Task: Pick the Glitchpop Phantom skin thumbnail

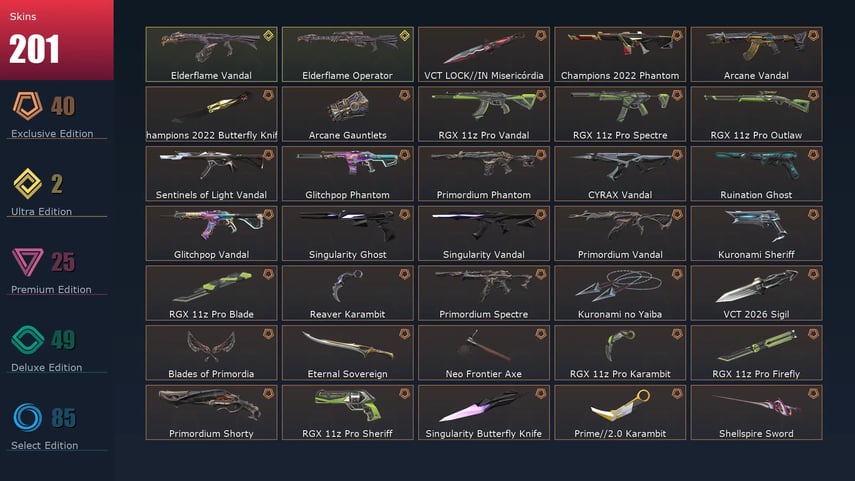Action: click(x=347, y=173)
